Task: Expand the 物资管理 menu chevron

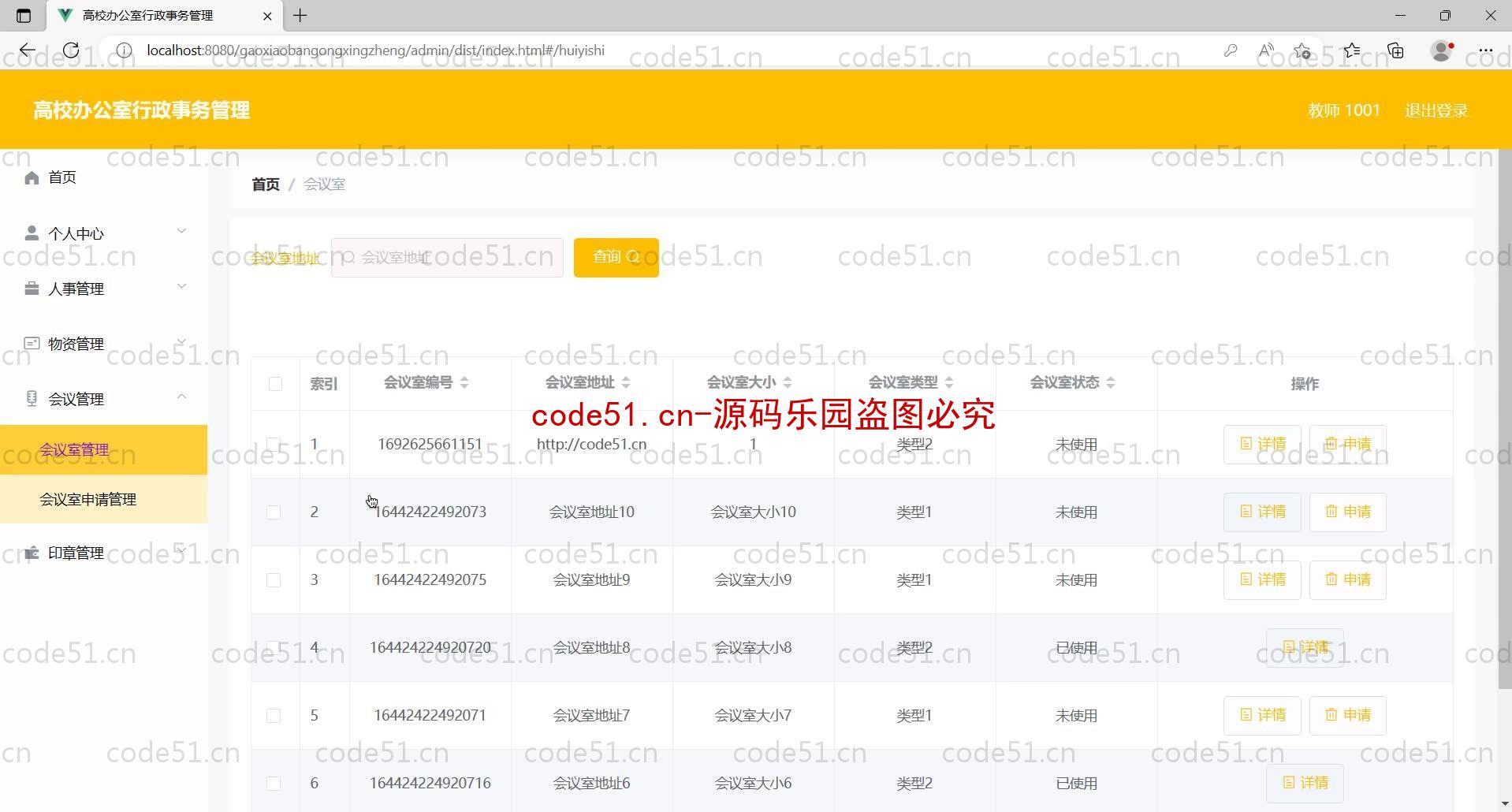Action: (181, 341)
